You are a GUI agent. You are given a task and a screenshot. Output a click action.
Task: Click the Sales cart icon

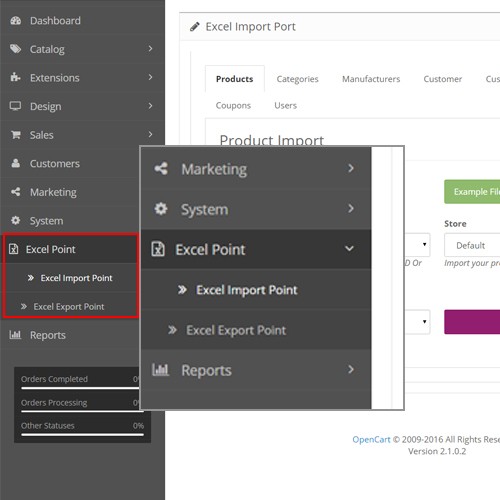[16, 135]
